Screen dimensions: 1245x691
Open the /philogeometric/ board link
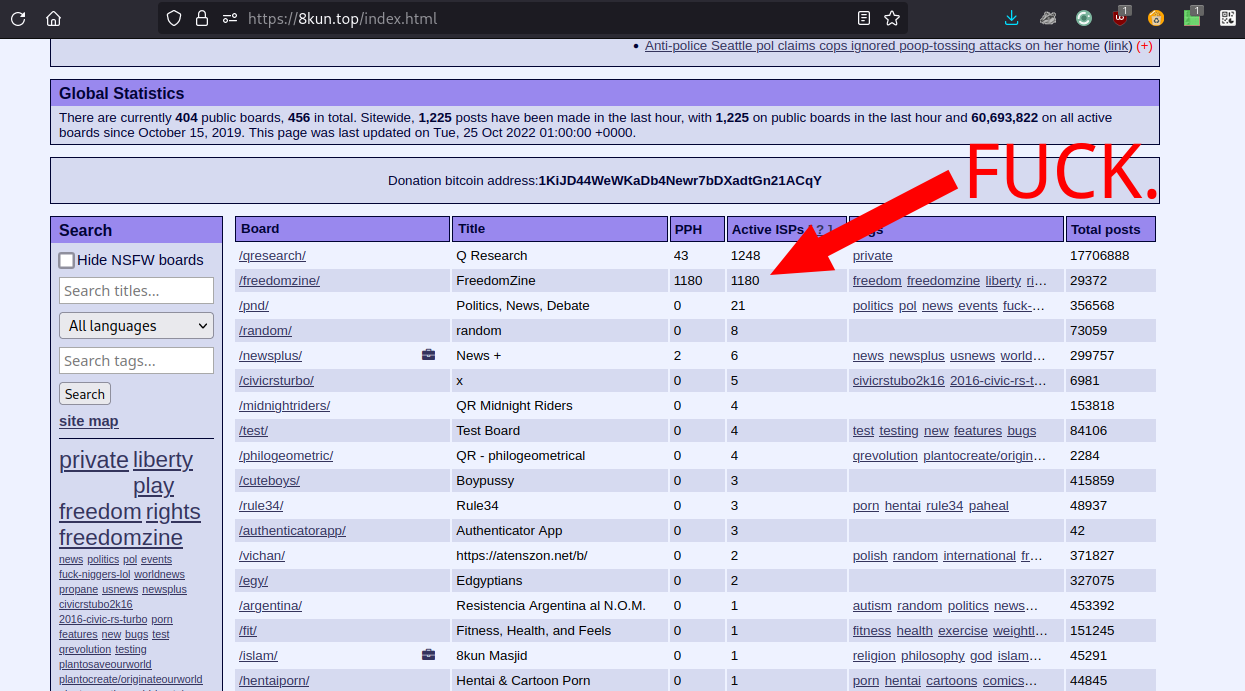coord(286,456)
